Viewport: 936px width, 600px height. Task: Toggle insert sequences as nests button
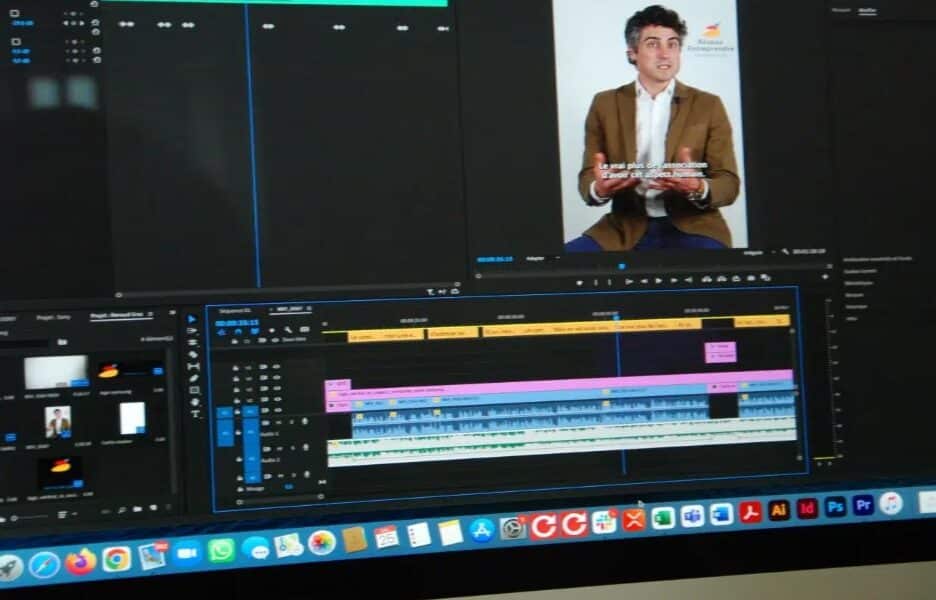point(221,332)
